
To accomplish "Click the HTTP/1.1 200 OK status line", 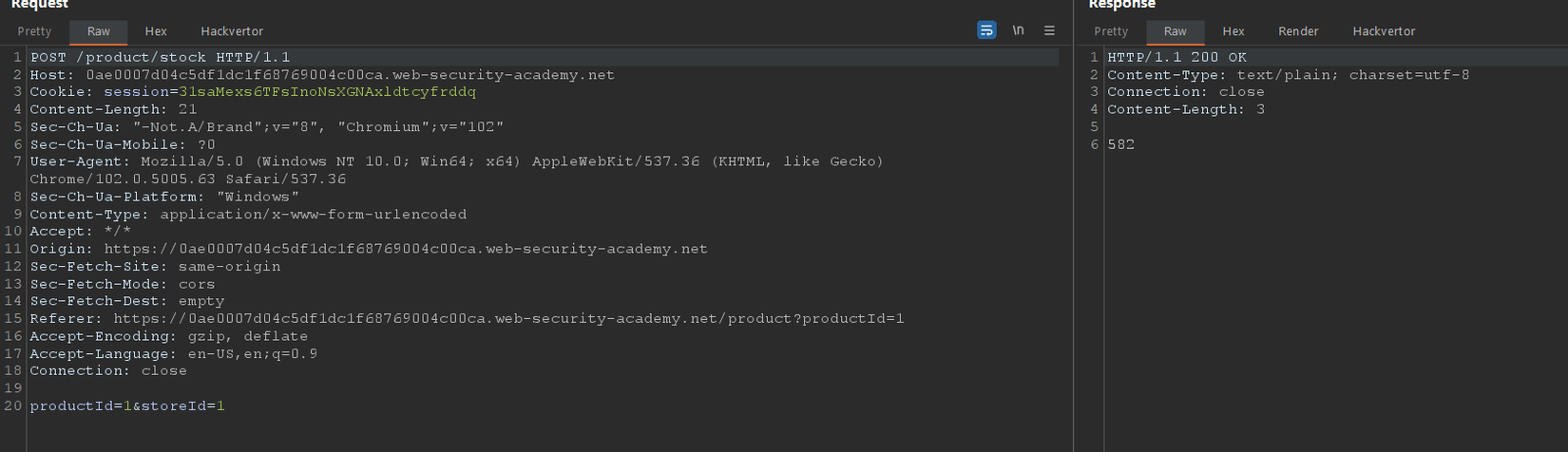I will click(1176, 57).
